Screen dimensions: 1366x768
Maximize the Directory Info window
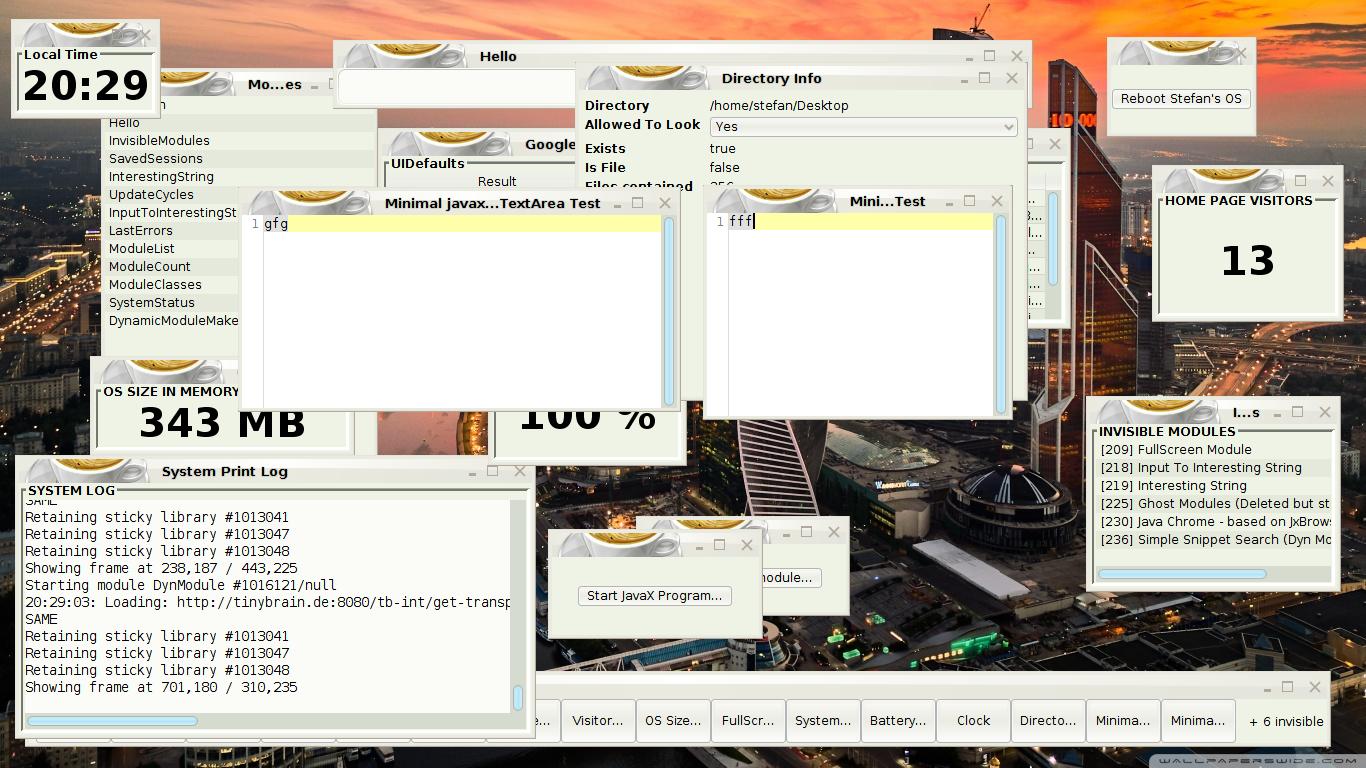[x=984, y=78]
